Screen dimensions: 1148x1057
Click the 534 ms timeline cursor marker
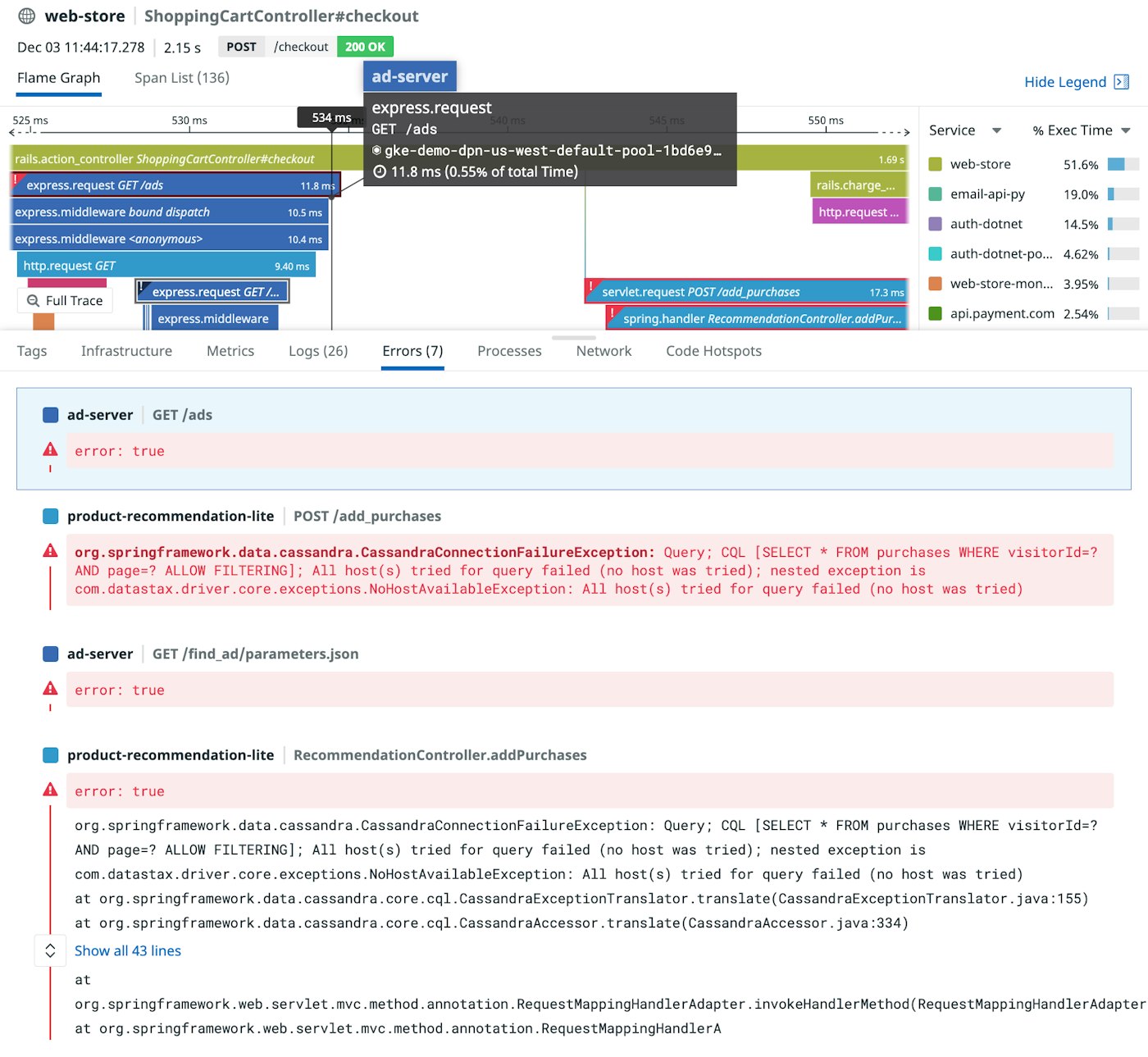point(332,117)
